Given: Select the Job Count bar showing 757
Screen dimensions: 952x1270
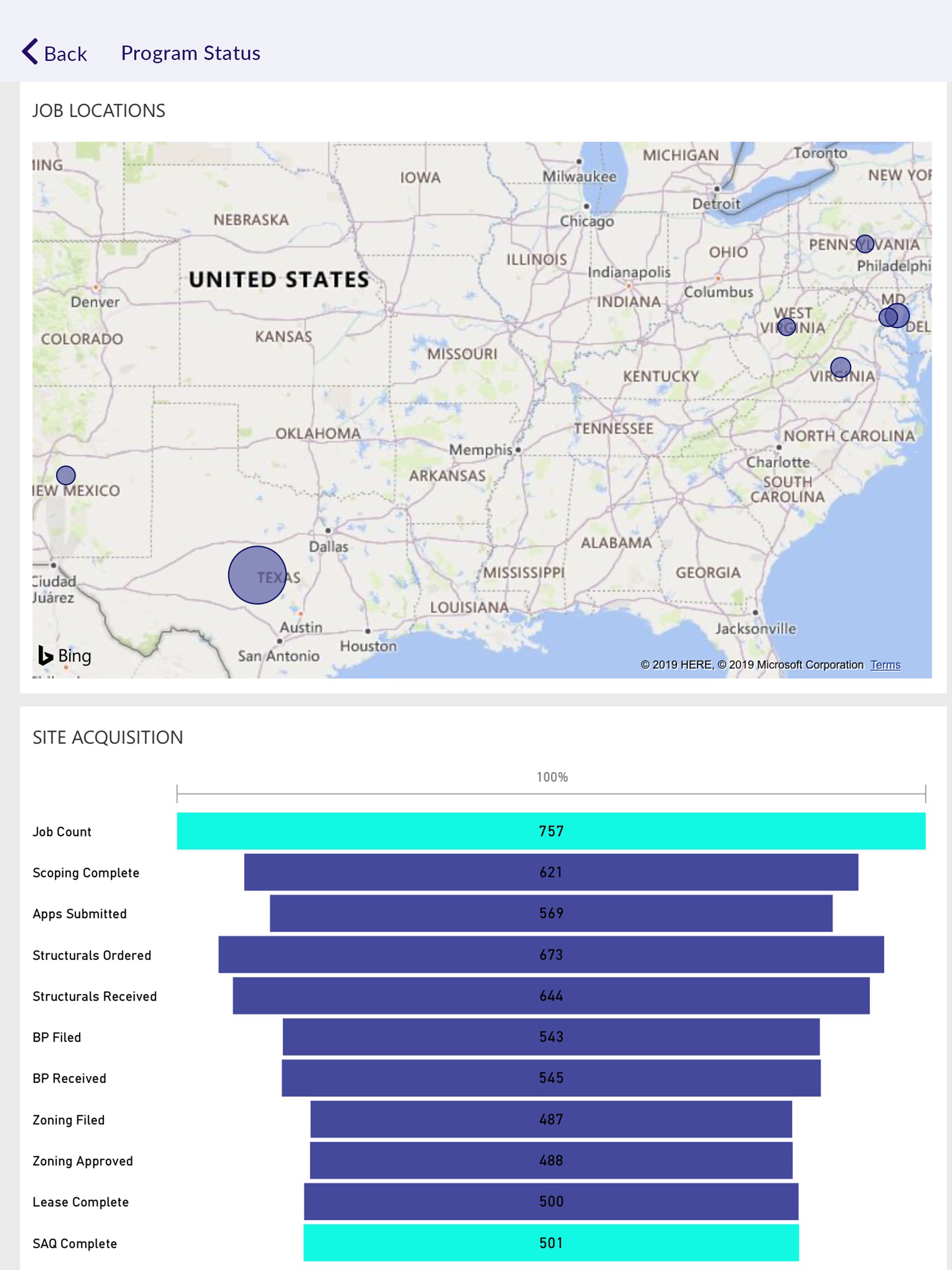Looking at the screenshot, I should (x=551, y=831).
